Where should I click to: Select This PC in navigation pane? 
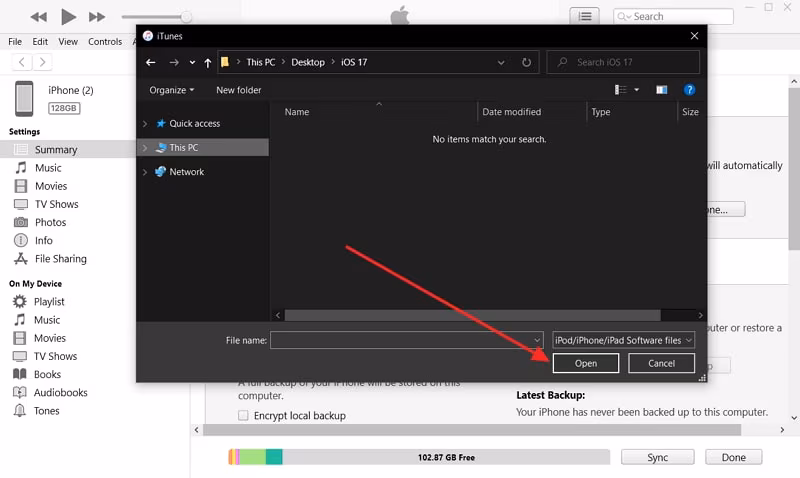pyautogui.click(x=183, y=147)
